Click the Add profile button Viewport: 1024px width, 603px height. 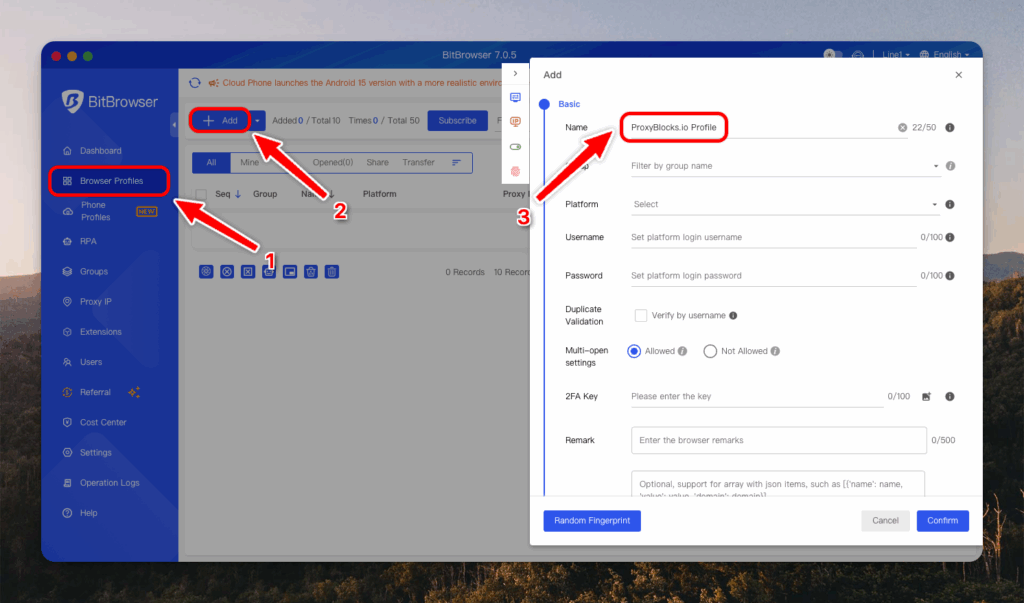[x=220, y=121]
